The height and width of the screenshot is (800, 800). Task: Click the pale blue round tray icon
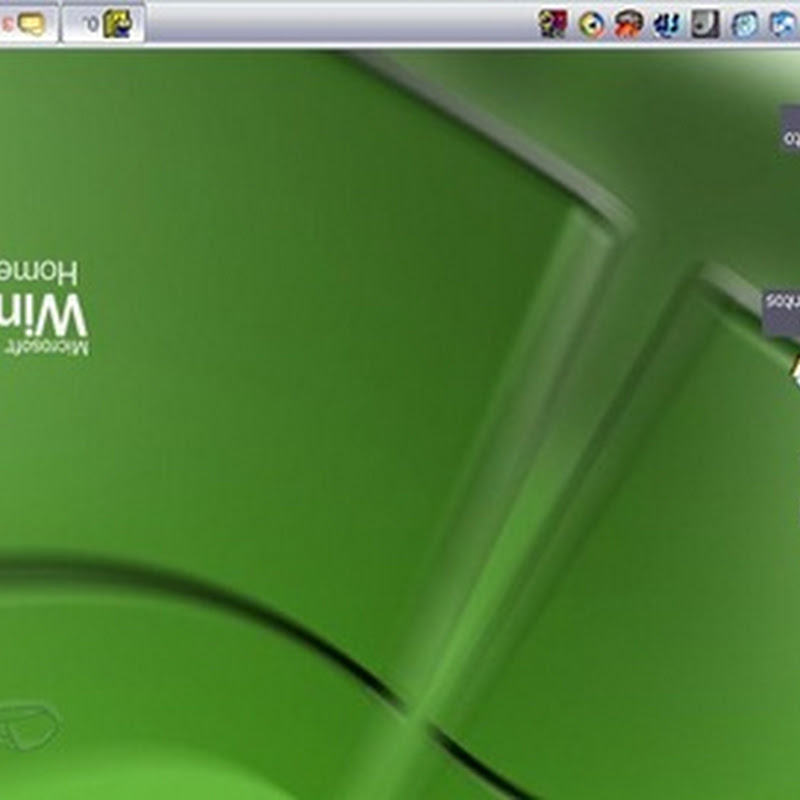click(744, 24)
